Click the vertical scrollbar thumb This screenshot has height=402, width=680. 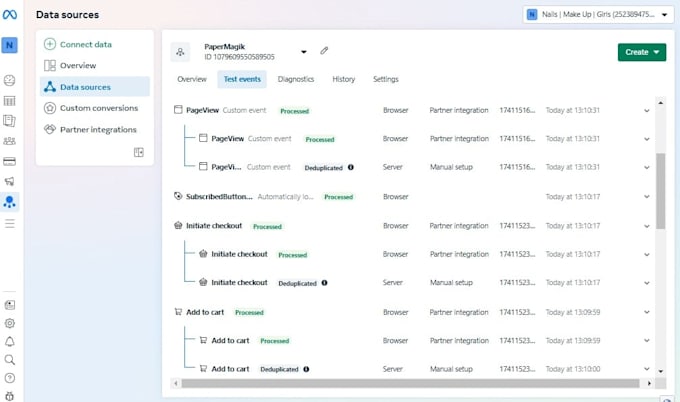click(660, 191)
